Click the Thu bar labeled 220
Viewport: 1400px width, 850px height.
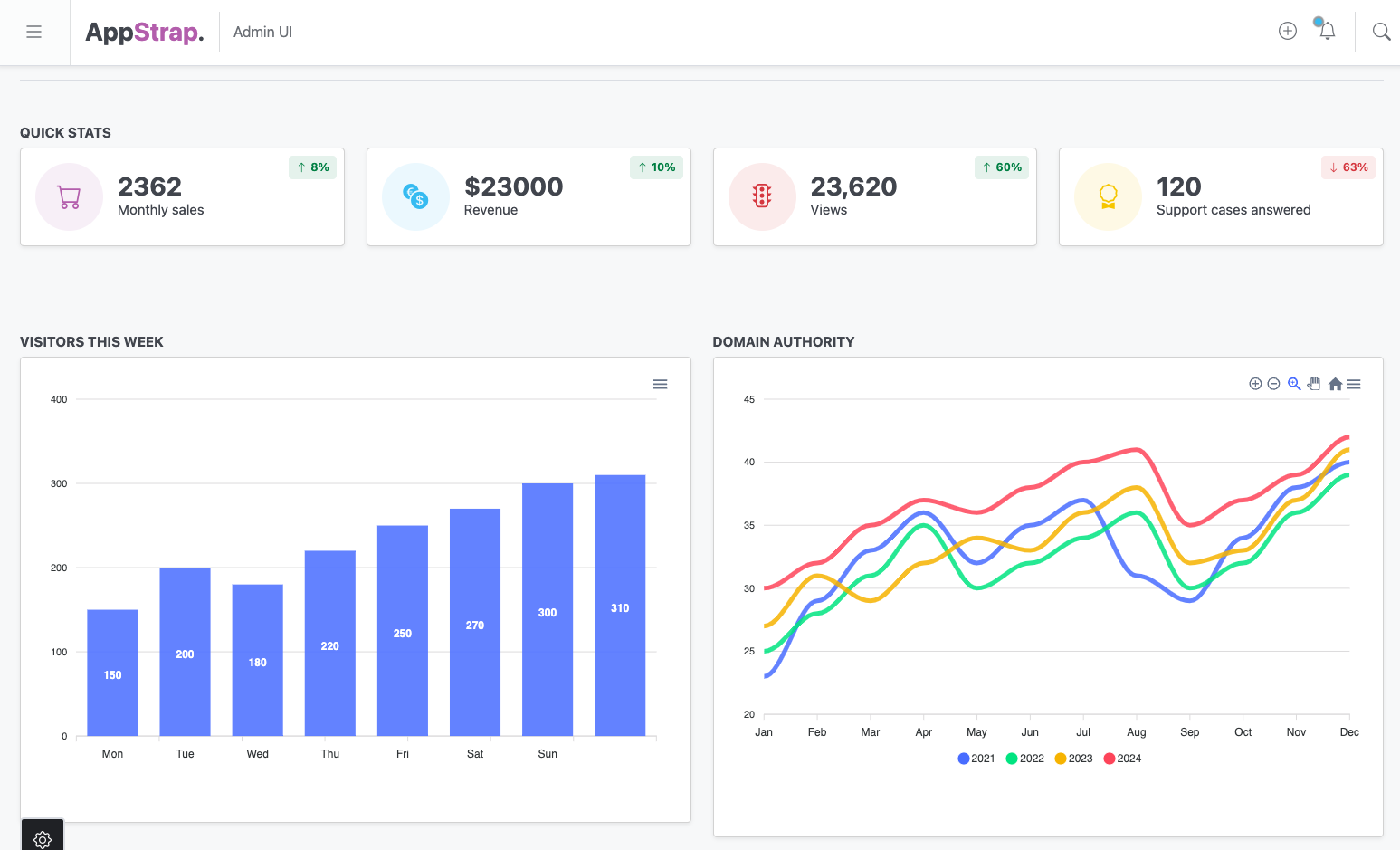pyautogui.click(x=330, y=643)
